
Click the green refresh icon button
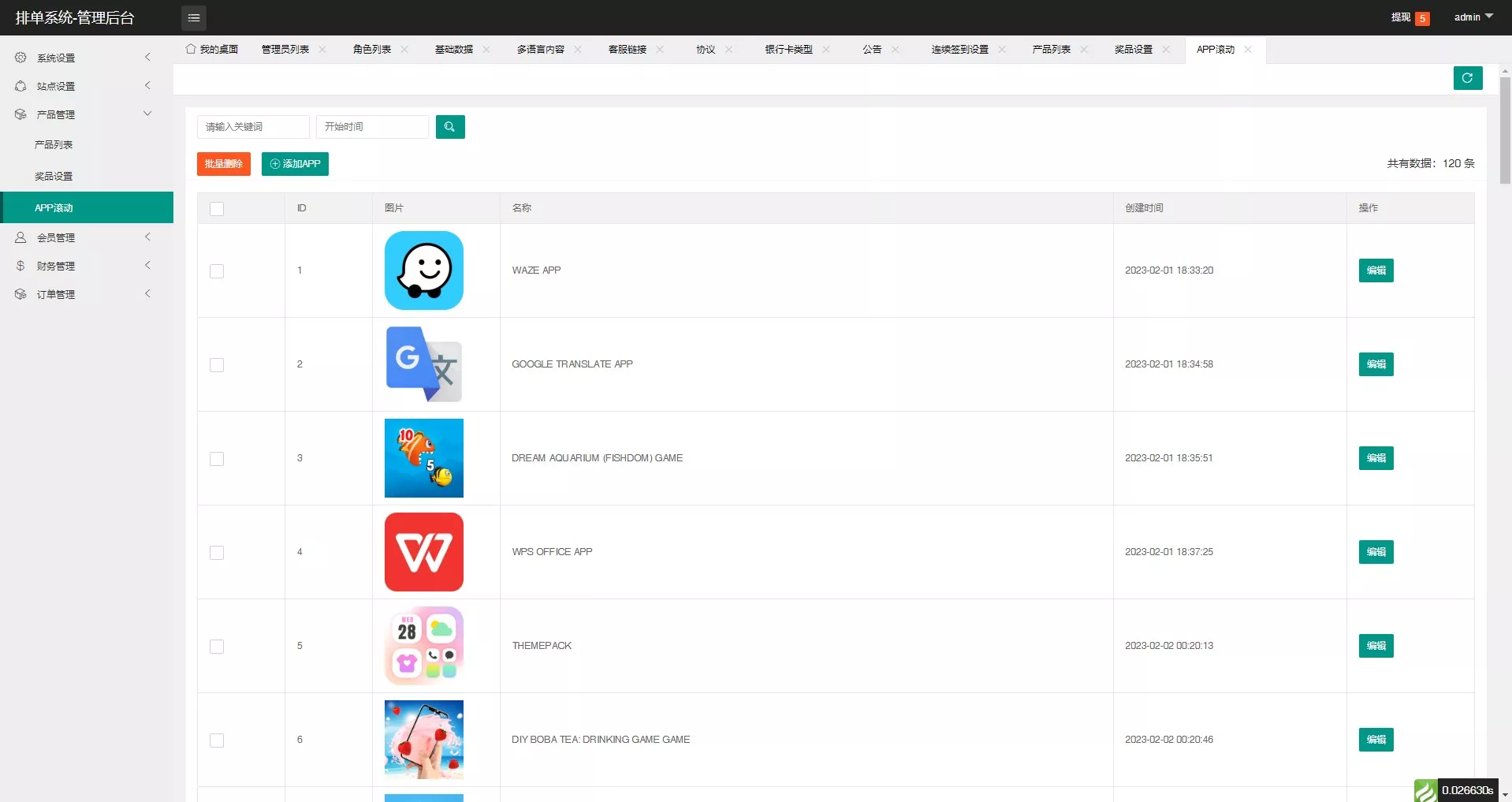[x=1467, y=78]
